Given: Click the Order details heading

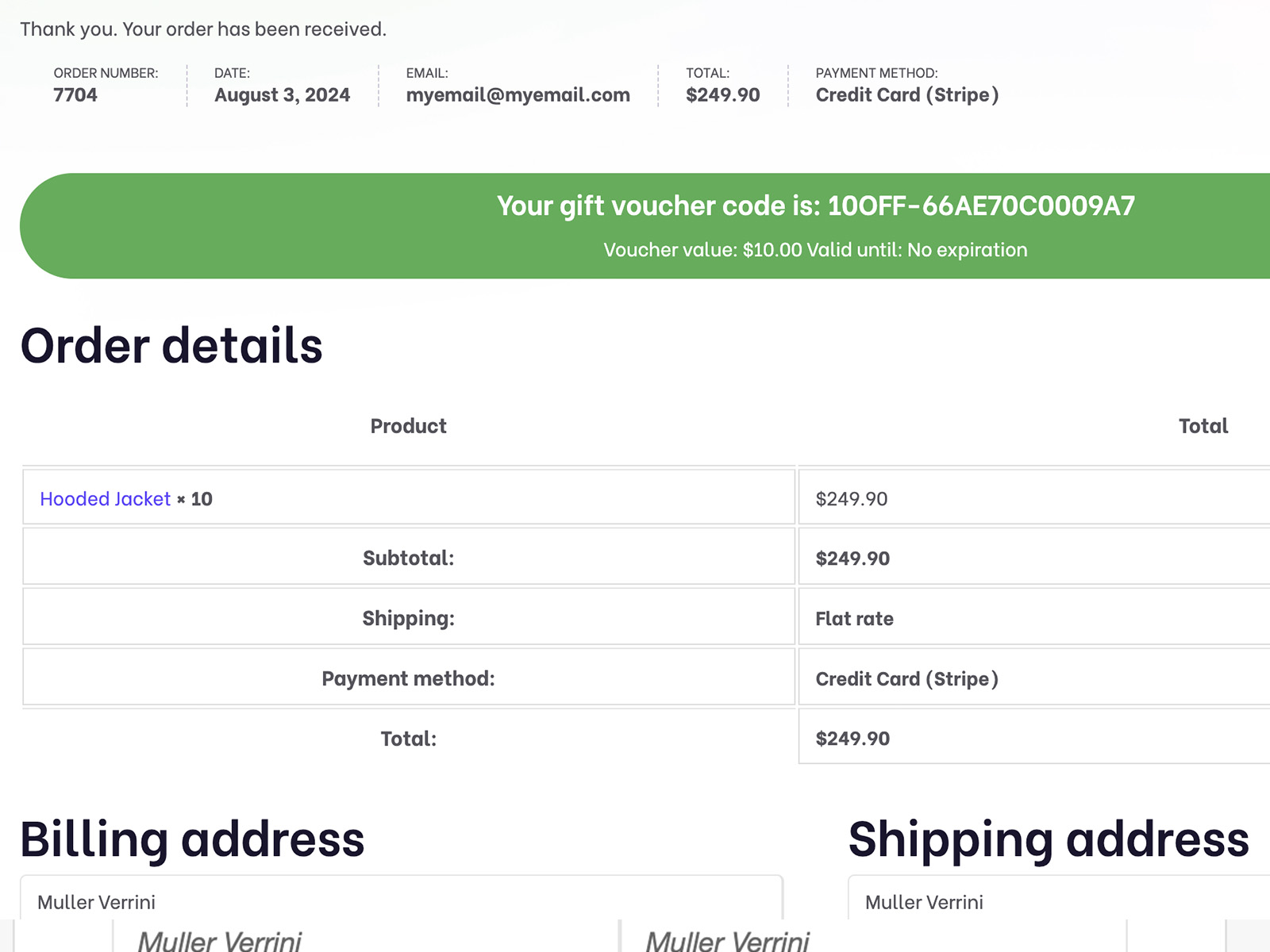Looking at the screenshot, I should [x=171, y=346].
